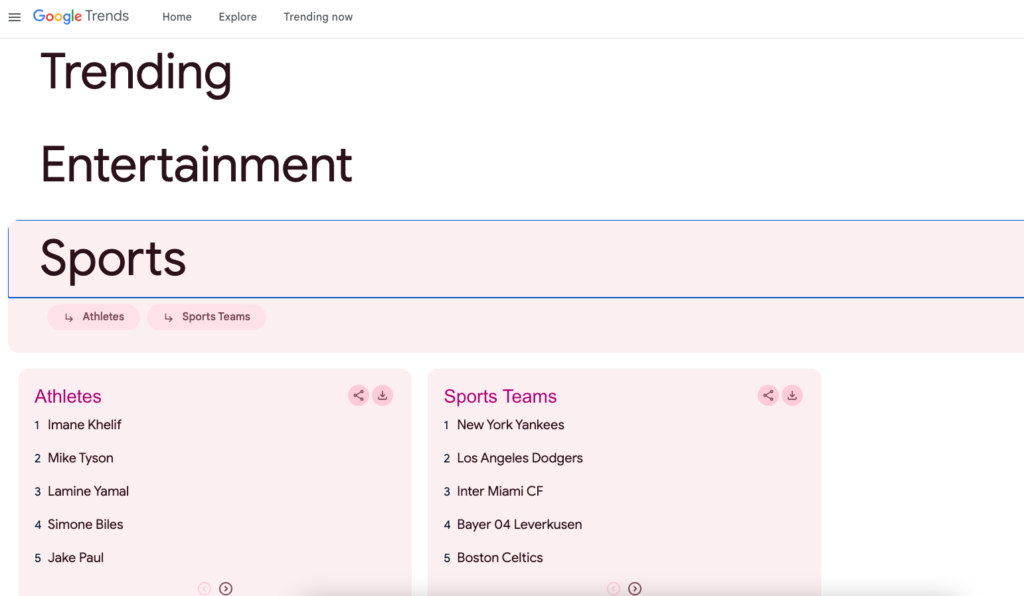Expand the Entertainment category

196,165
